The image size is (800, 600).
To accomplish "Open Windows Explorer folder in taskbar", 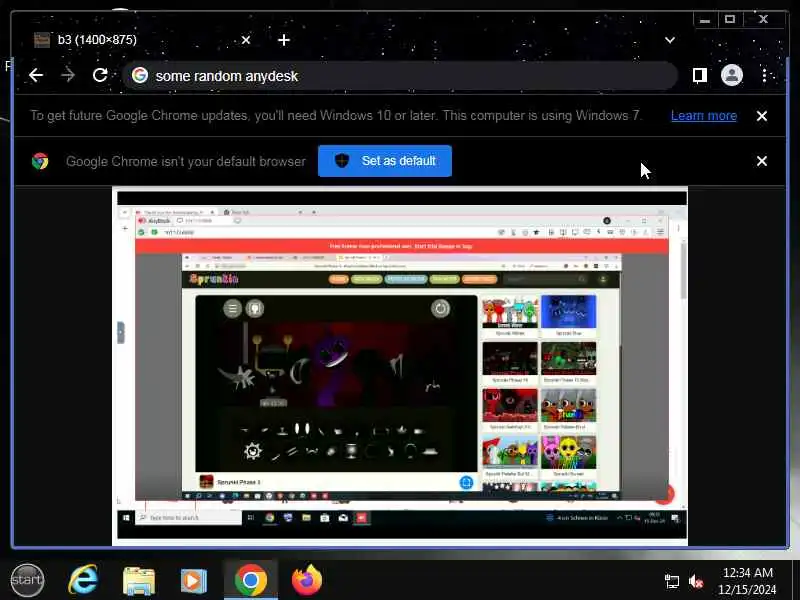I will click(x=139, y=580).
